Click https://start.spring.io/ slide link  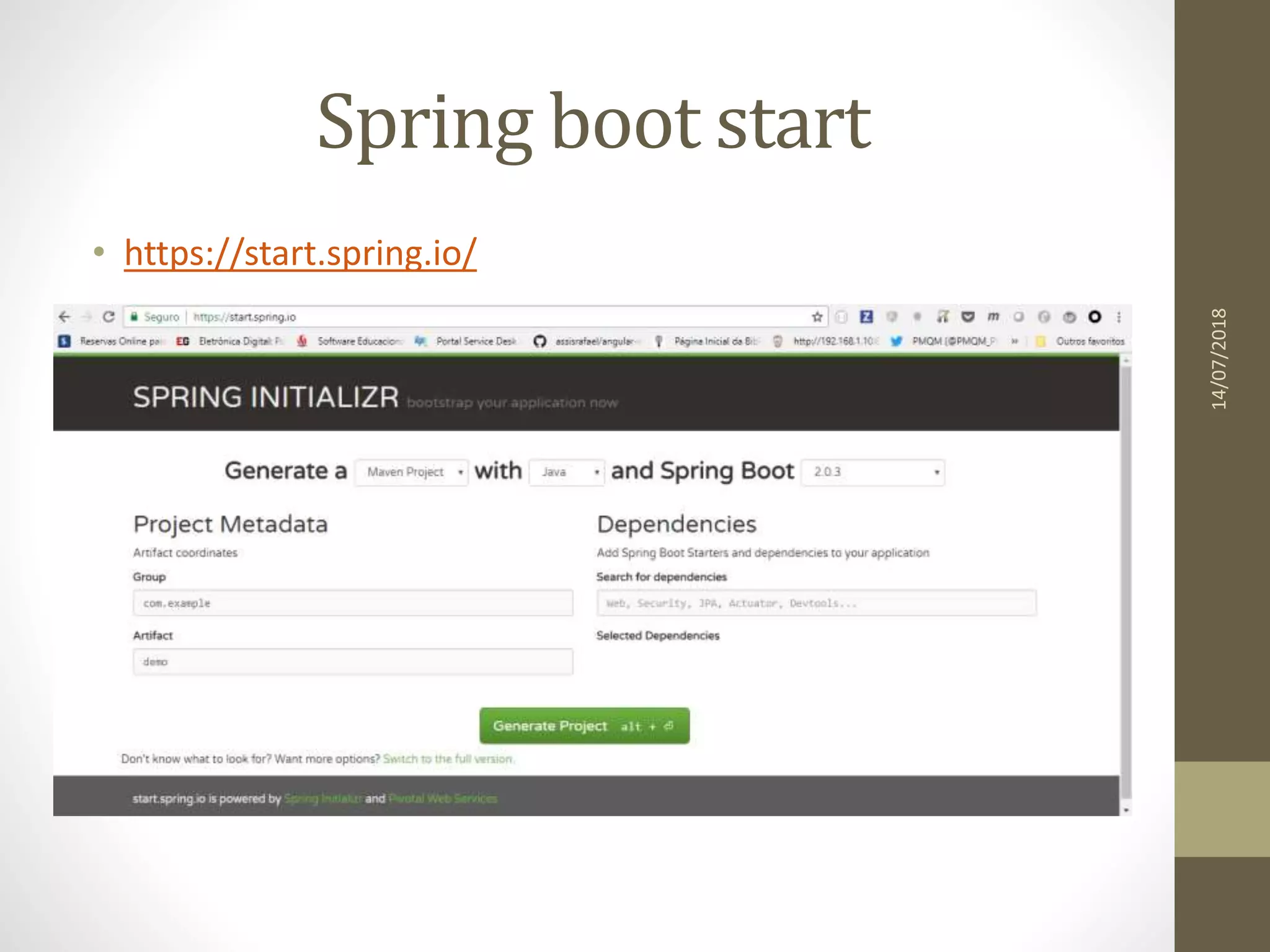(301, 253)
